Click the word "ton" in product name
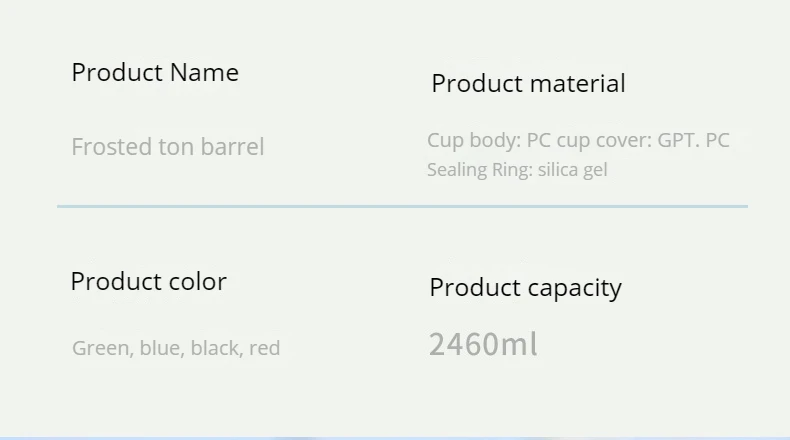The height and width of the screenshot is (440, 790). (176, 147)
